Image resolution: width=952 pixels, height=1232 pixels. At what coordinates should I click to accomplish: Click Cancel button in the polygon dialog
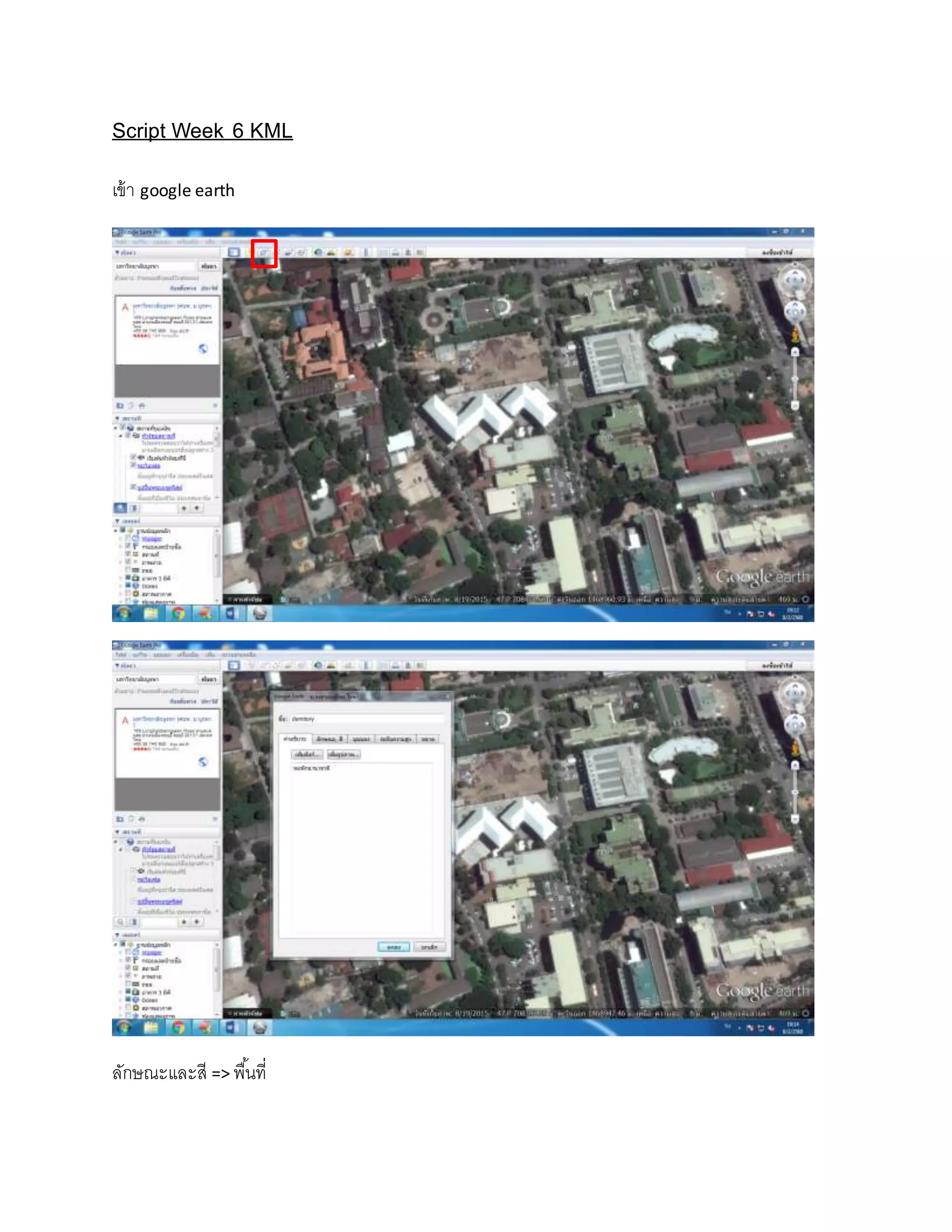[430, 947]
